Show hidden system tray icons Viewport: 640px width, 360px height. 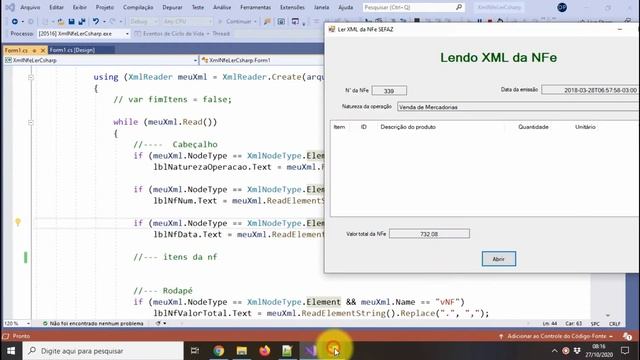(x=554, y=351)
